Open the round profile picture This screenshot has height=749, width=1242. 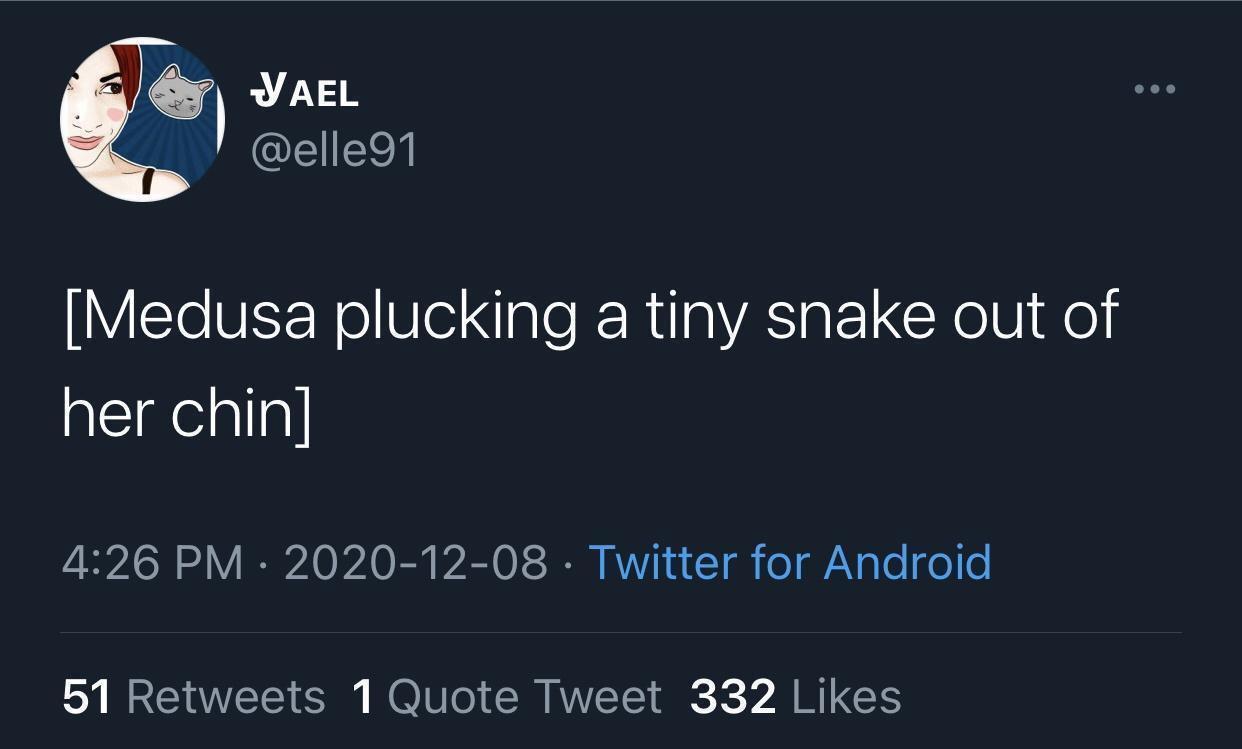point(142,120)
